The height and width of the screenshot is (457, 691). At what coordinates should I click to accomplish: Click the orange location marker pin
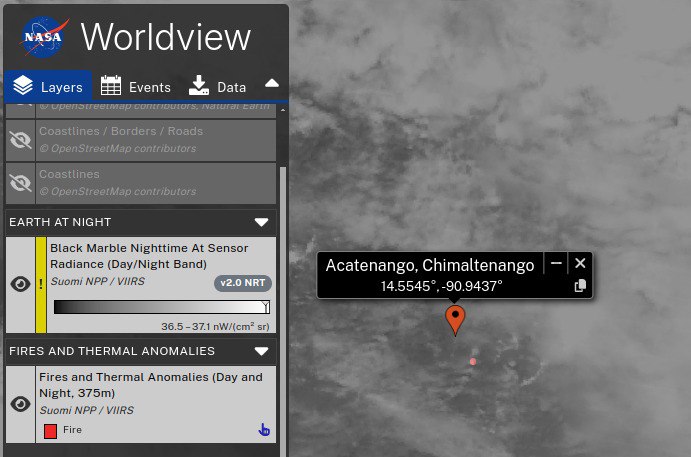pos(455,319)
